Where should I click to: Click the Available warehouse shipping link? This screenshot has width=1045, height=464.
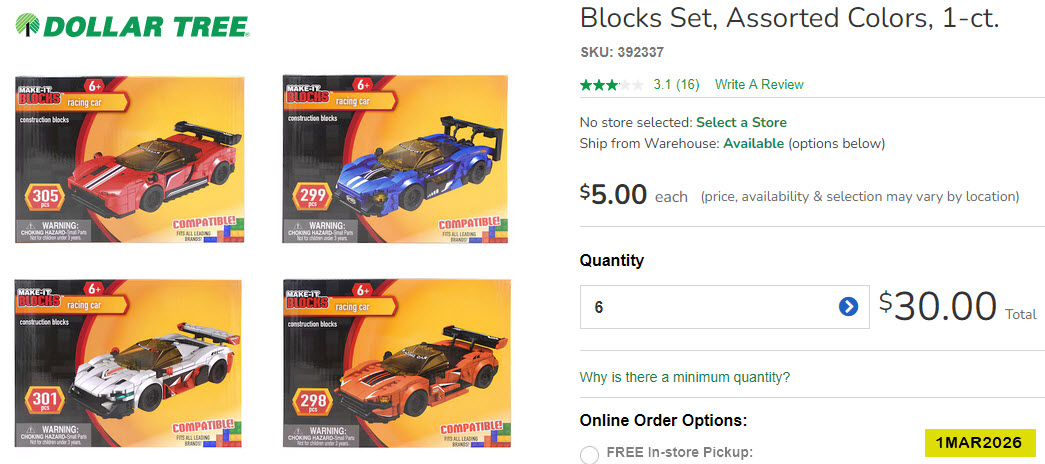pyautogui.click(x=753, y=143)
